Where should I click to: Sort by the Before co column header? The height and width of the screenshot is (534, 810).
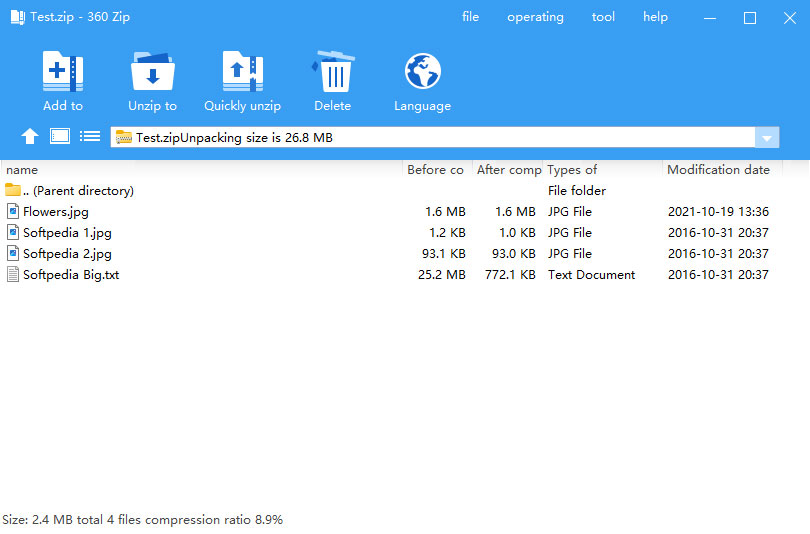pyautogui.click(x=438, y=169)
